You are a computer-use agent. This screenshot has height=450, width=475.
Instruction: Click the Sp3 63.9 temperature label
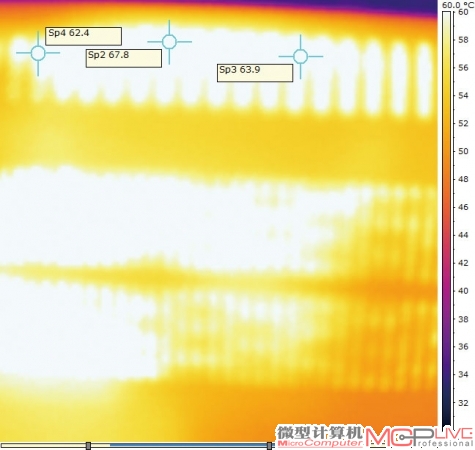pos(255,73)
